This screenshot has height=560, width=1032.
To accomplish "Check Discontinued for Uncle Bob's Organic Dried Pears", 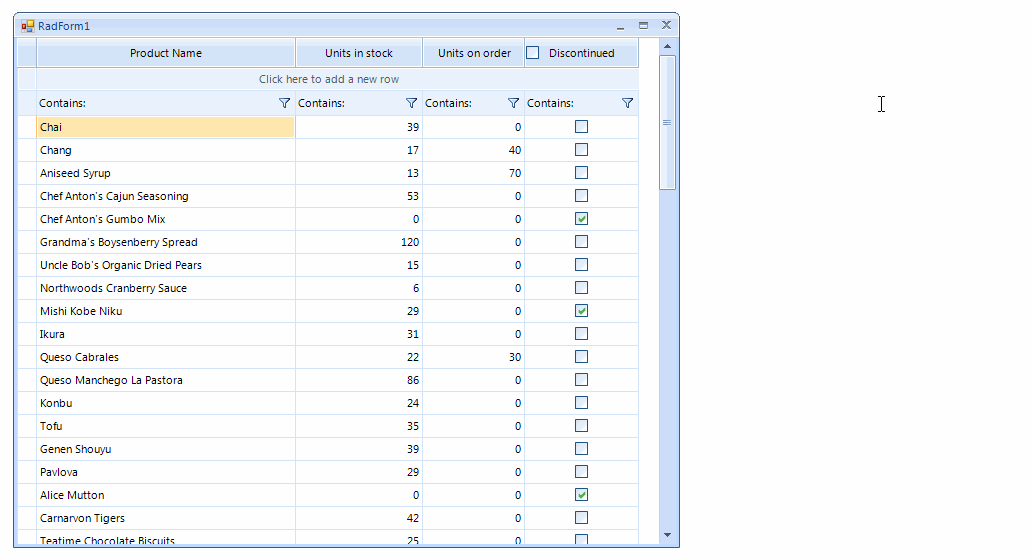I will coord(581,265).
